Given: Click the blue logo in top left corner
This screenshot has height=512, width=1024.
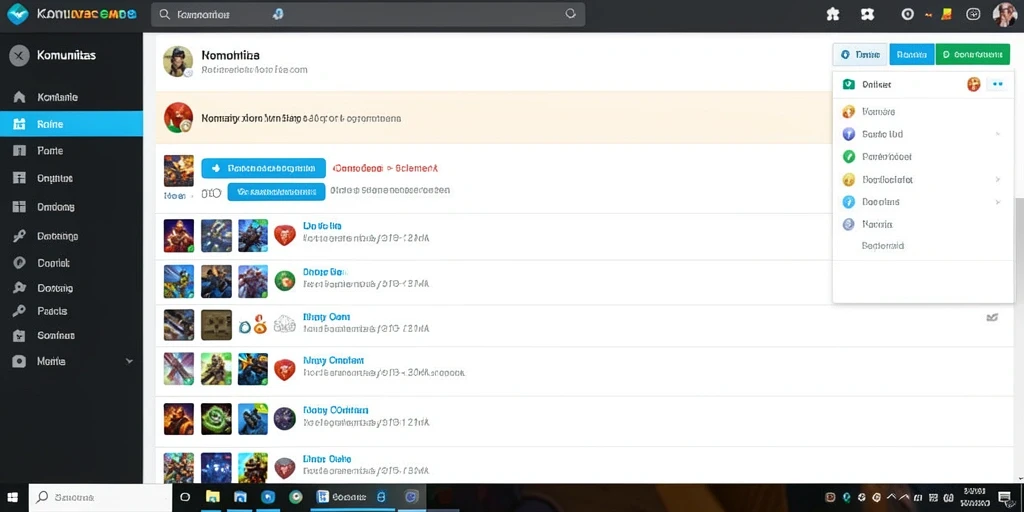Looking at the screenshot, I should coord(17,14).
